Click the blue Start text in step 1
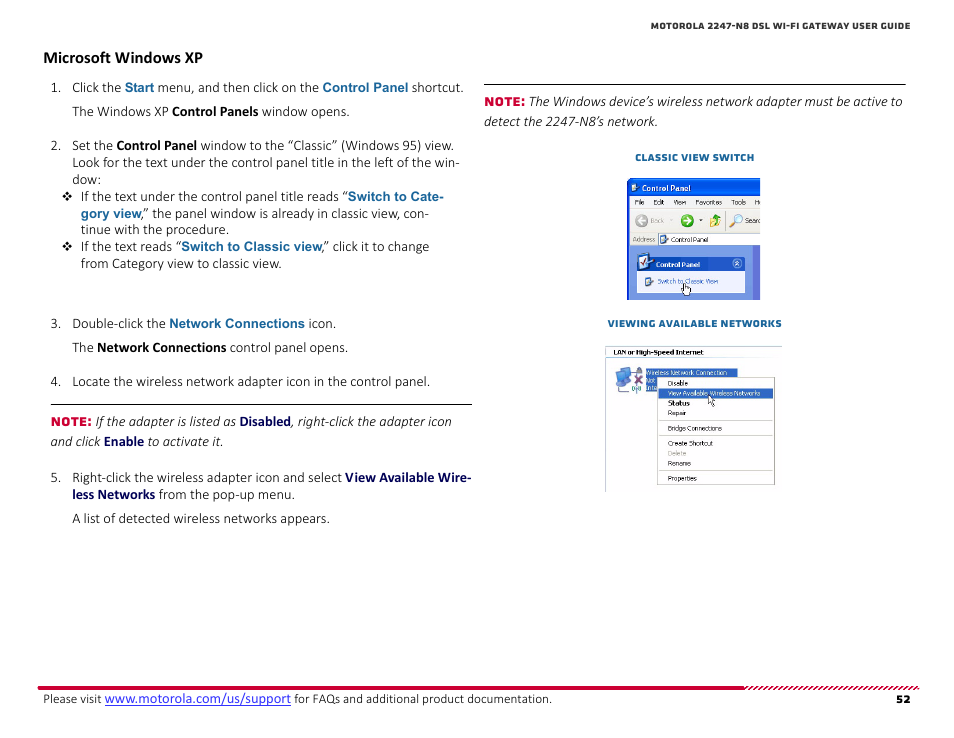The width and height of the screenshot is (954, 738). coord(139,88)
